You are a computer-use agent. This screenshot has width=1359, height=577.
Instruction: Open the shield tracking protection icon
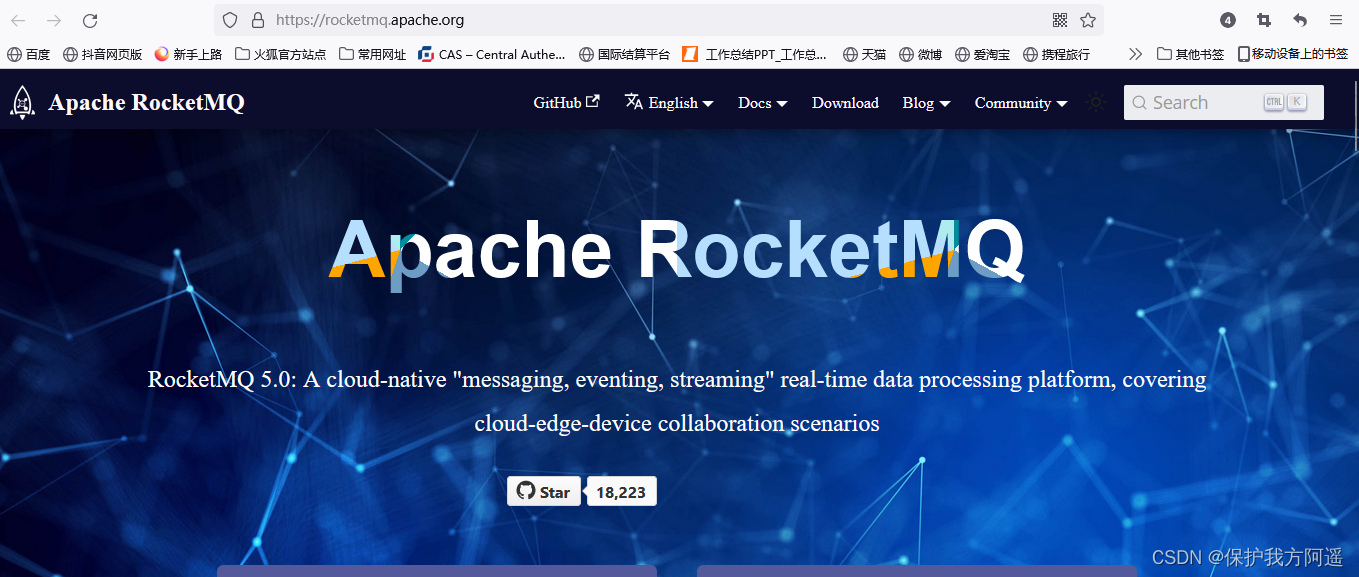tap(230, 20)
